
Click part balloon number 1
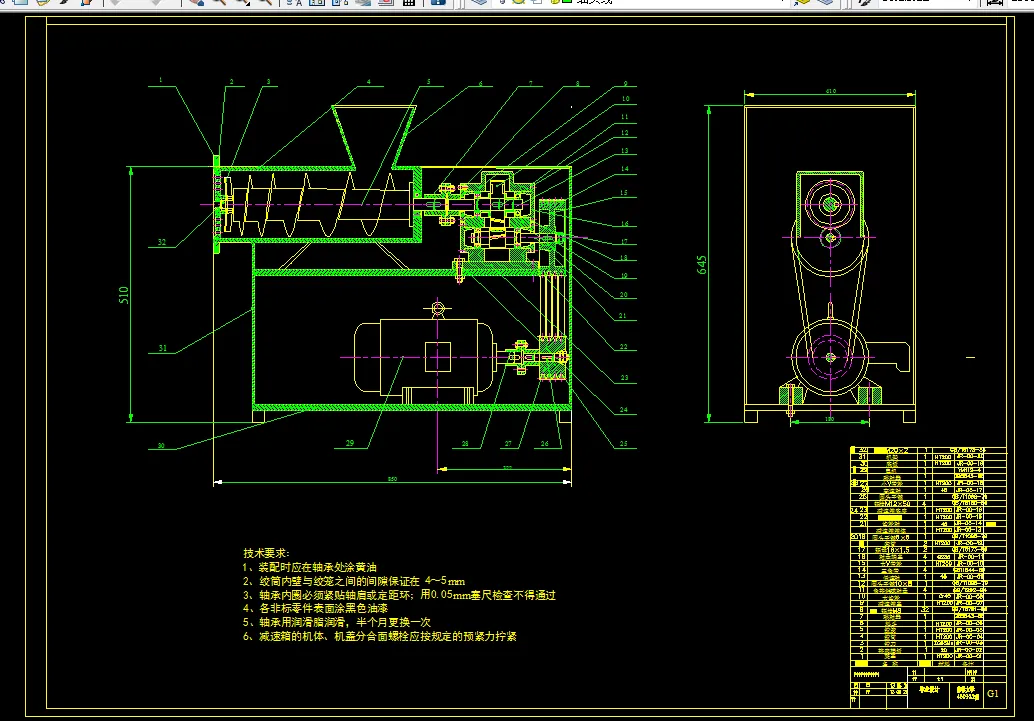click(160, 80)
